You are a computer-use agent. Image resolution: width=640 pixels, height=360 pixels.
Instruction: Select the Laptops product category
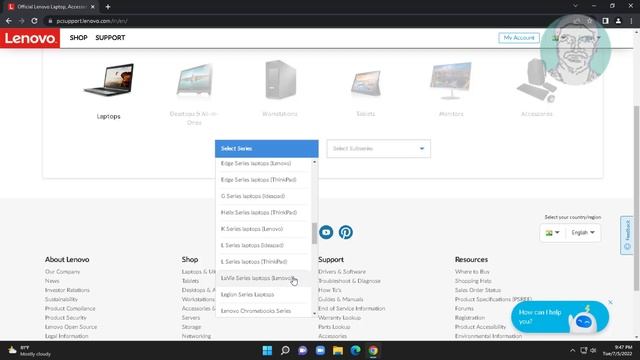pyautogui.click(x=108, y=91)
